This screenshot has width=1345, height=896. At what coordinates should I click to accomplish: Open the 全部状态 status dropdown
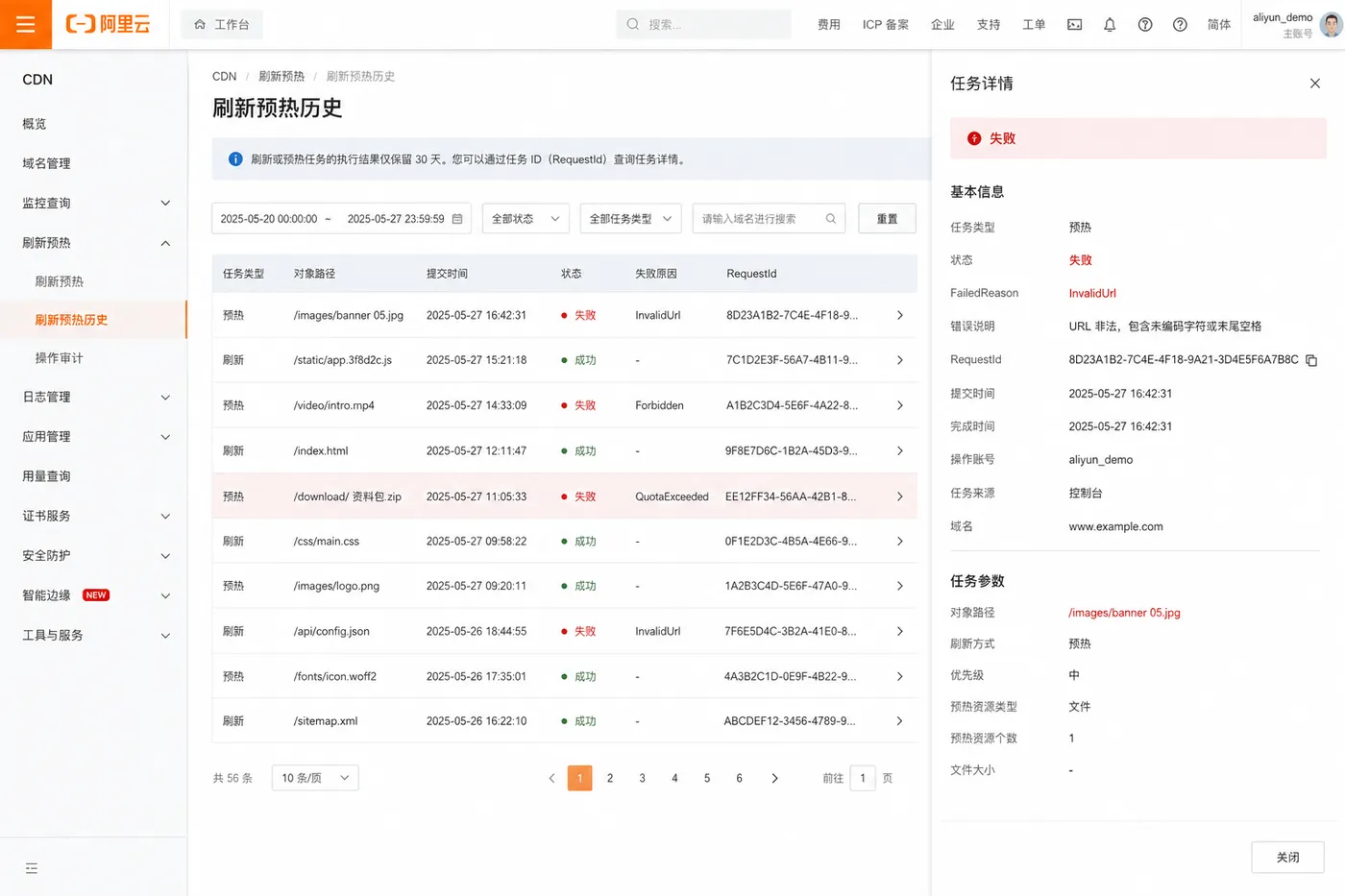pos(526,219)
